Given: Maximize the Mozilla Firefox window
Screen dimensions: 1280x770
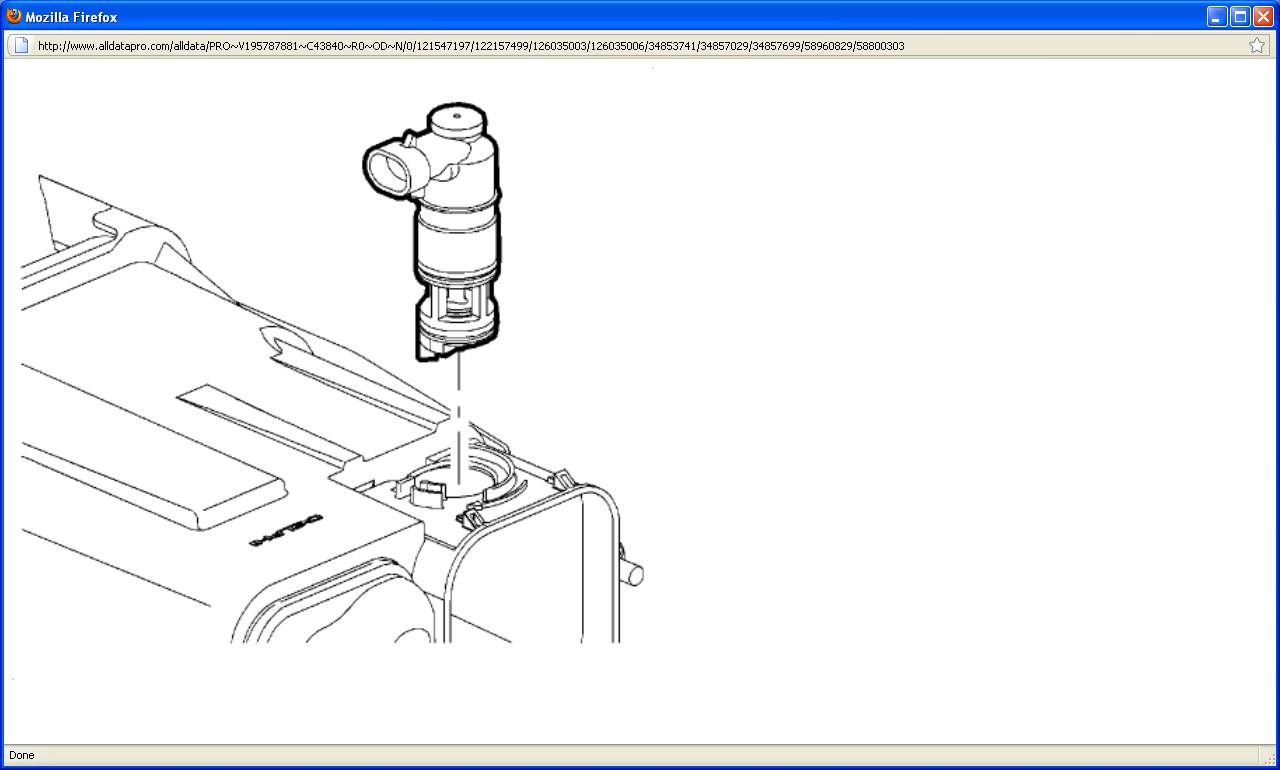Looking at the screenshot, I should [x=1240, y=17].
